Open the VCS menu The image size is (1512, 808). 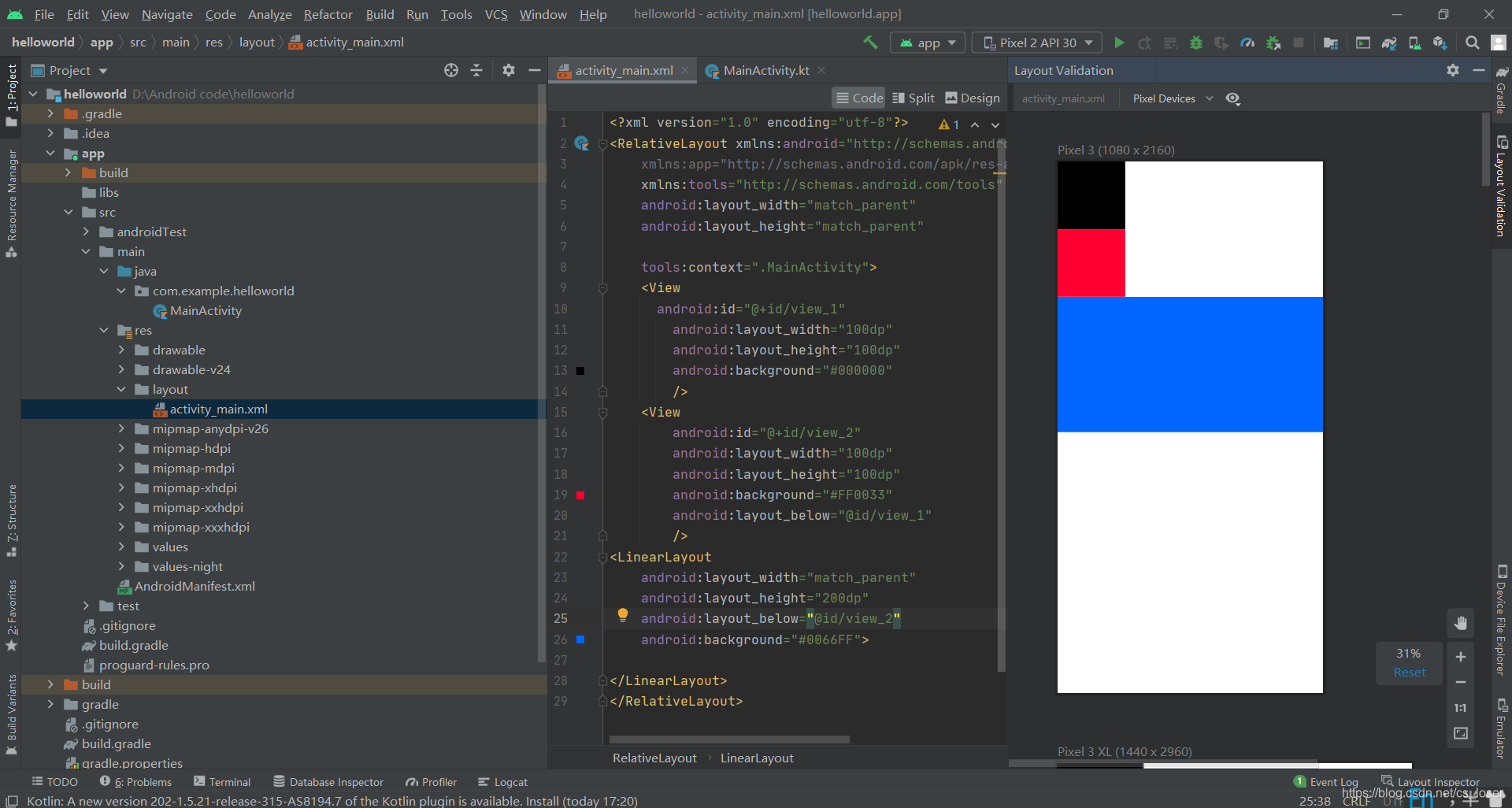tap(496, 14)
